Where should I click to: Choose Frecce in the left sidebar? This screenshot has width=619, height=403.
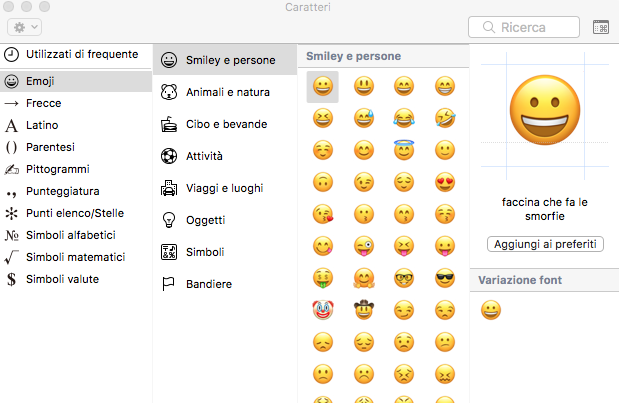click(76, 103)
